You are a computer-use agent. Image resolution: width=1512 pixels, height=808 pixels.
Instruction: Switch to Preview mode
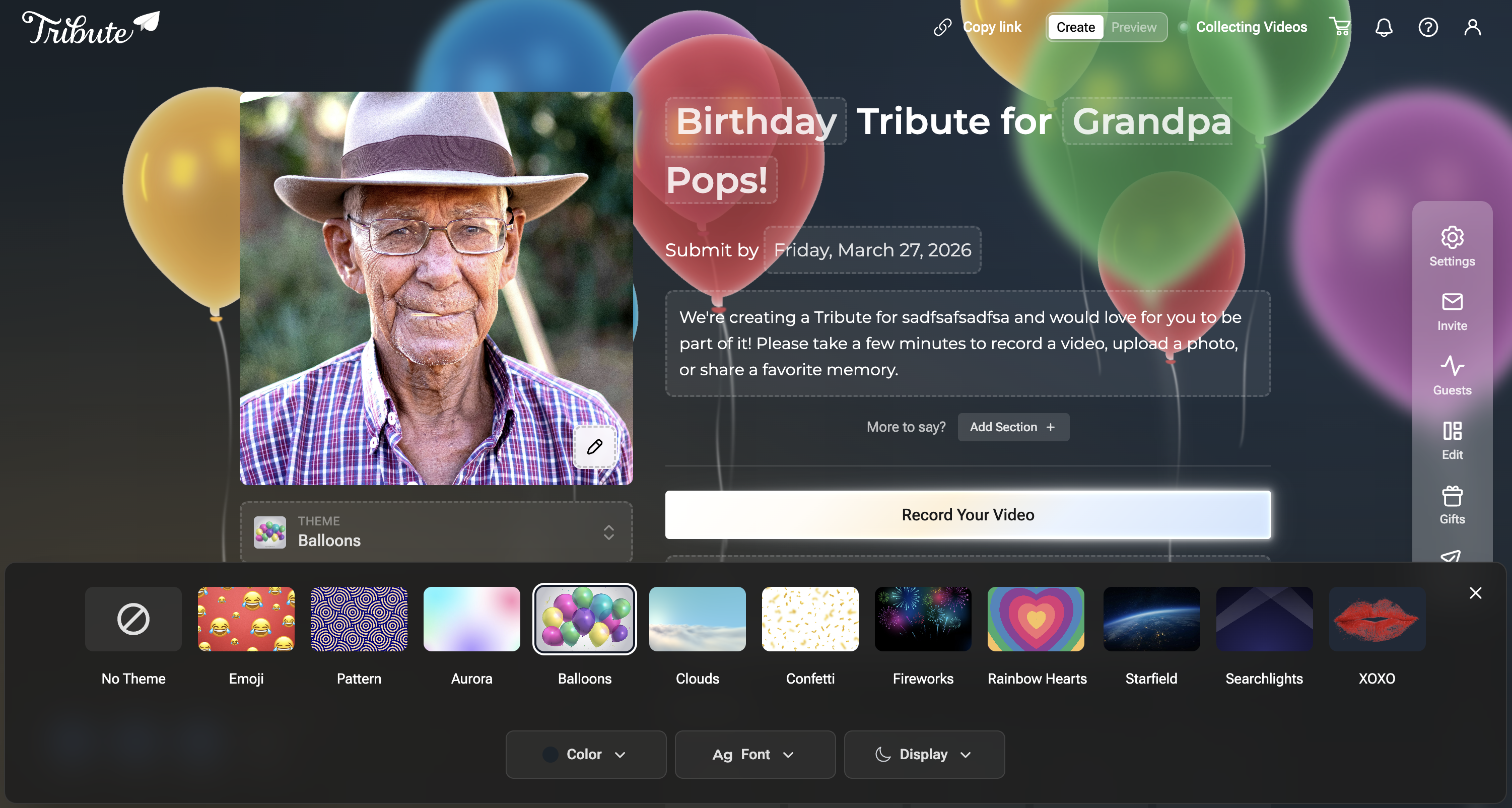pos(1133,27)
